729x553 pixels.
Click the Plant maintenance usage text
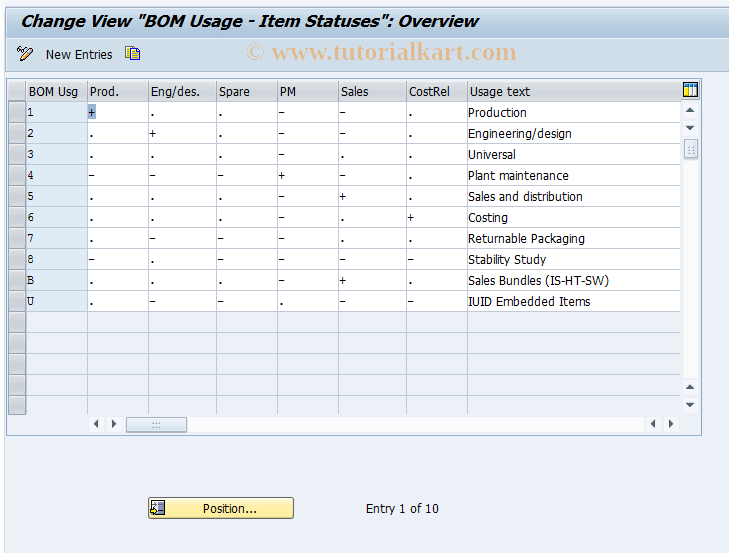[518, 175]
